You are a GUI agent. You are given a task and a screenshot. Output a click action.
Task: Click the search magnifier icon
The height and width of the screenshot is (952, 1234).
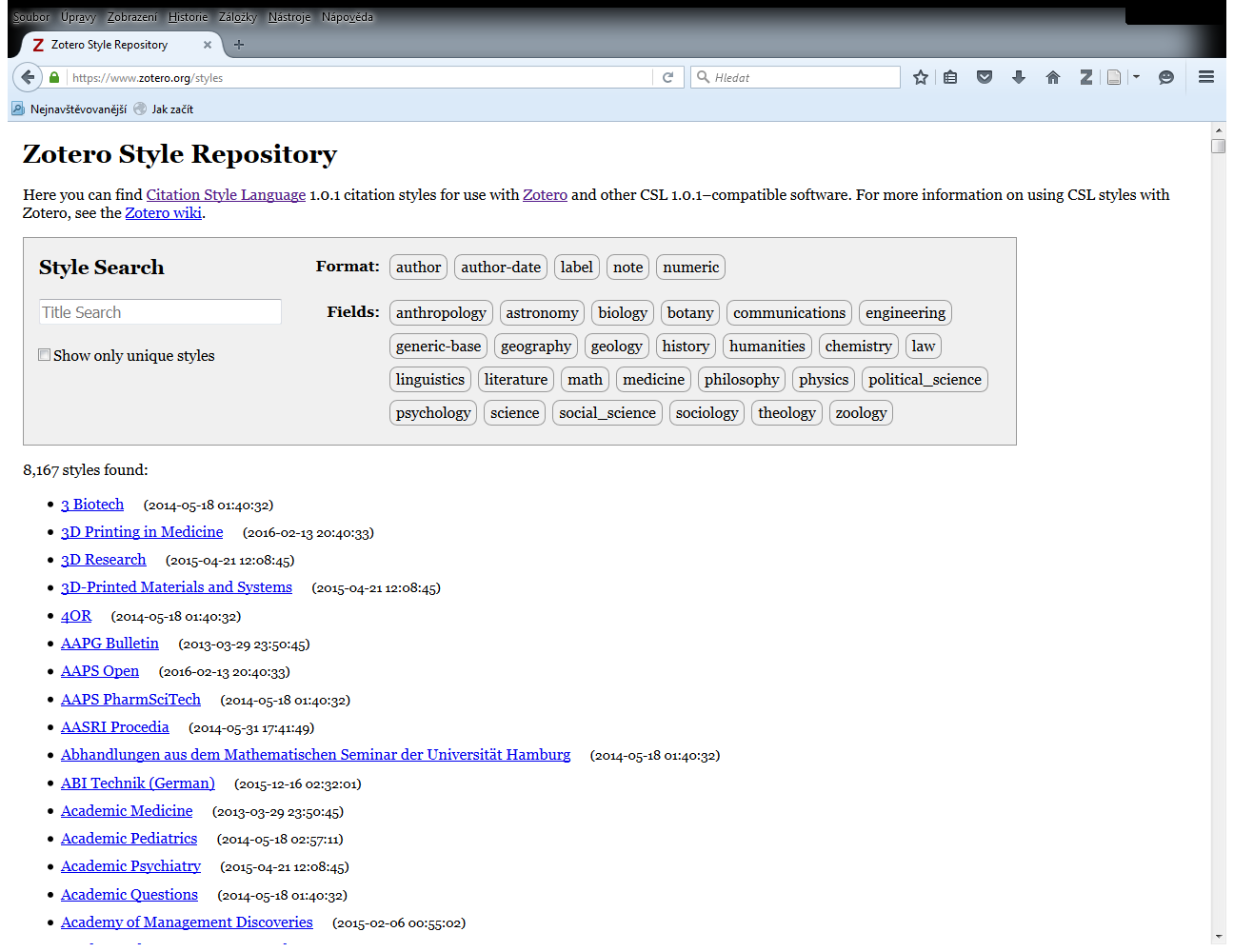coord(704,77)
